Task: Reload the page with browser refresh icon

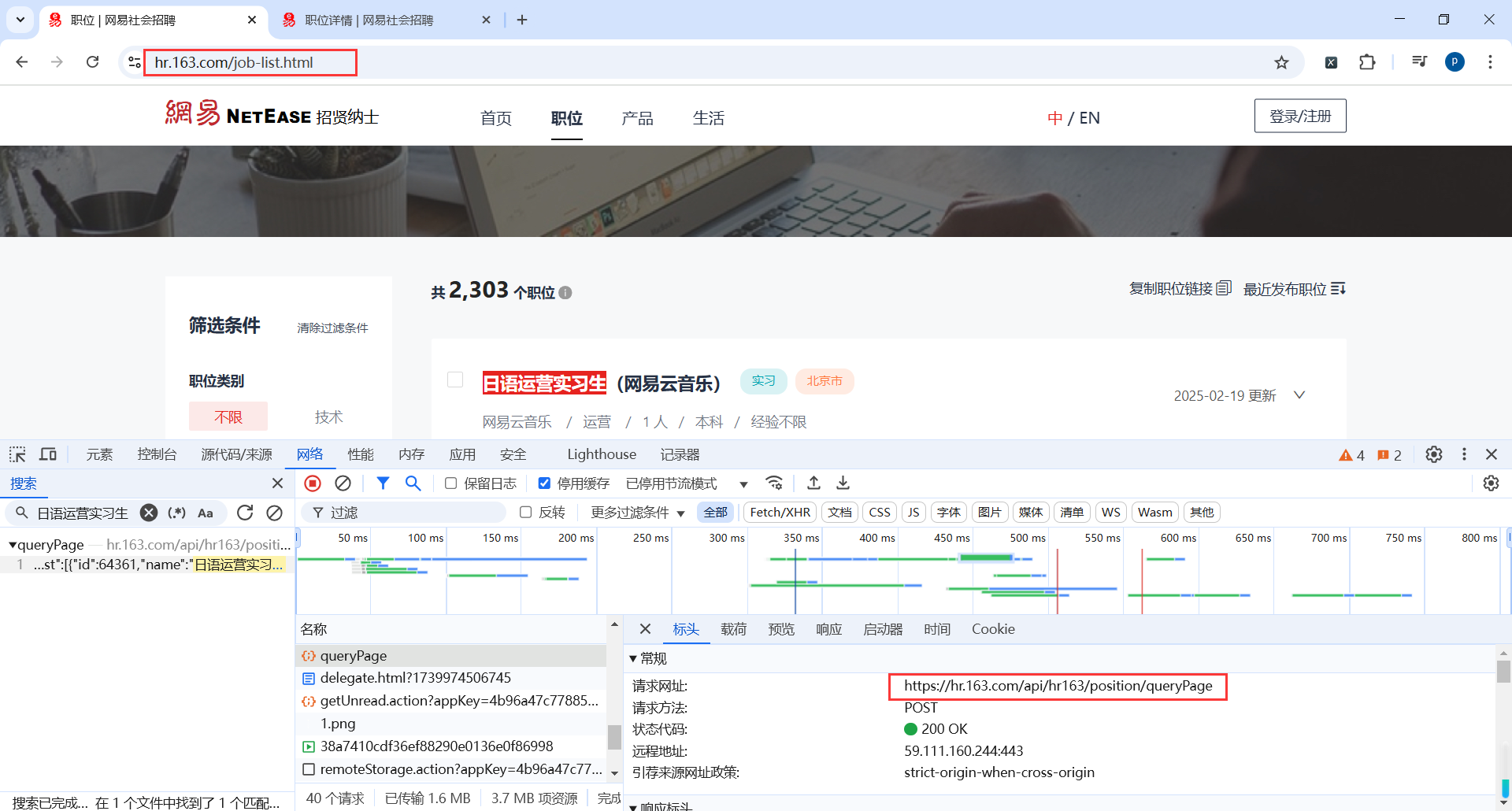Action: coord(93,62)
